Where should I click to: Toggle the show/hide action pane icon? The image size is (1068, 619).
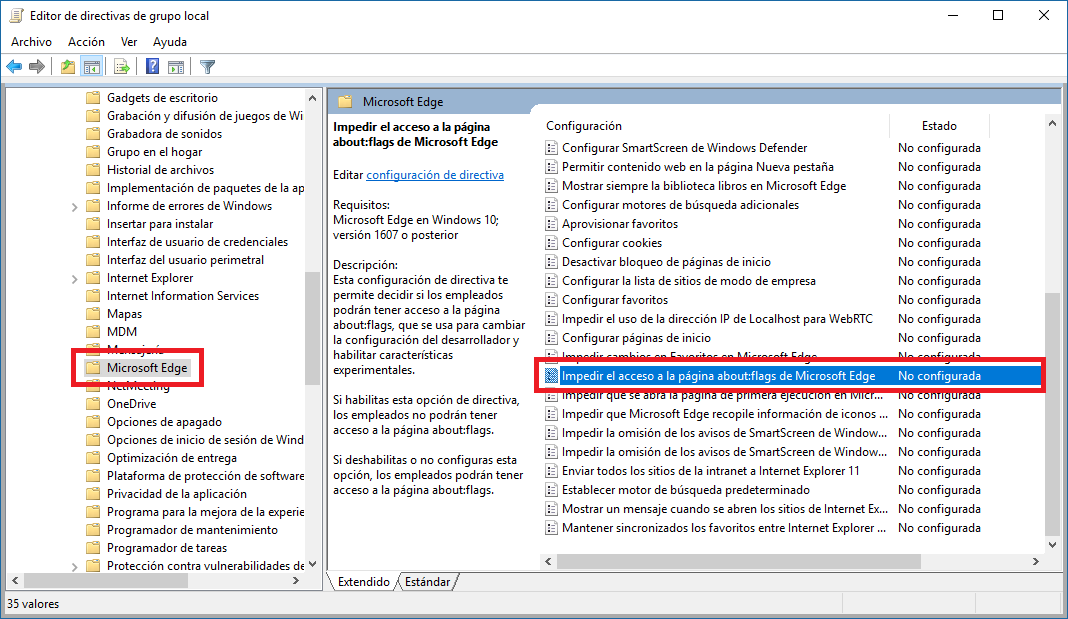pyautogui.click(x=176, y=67)
